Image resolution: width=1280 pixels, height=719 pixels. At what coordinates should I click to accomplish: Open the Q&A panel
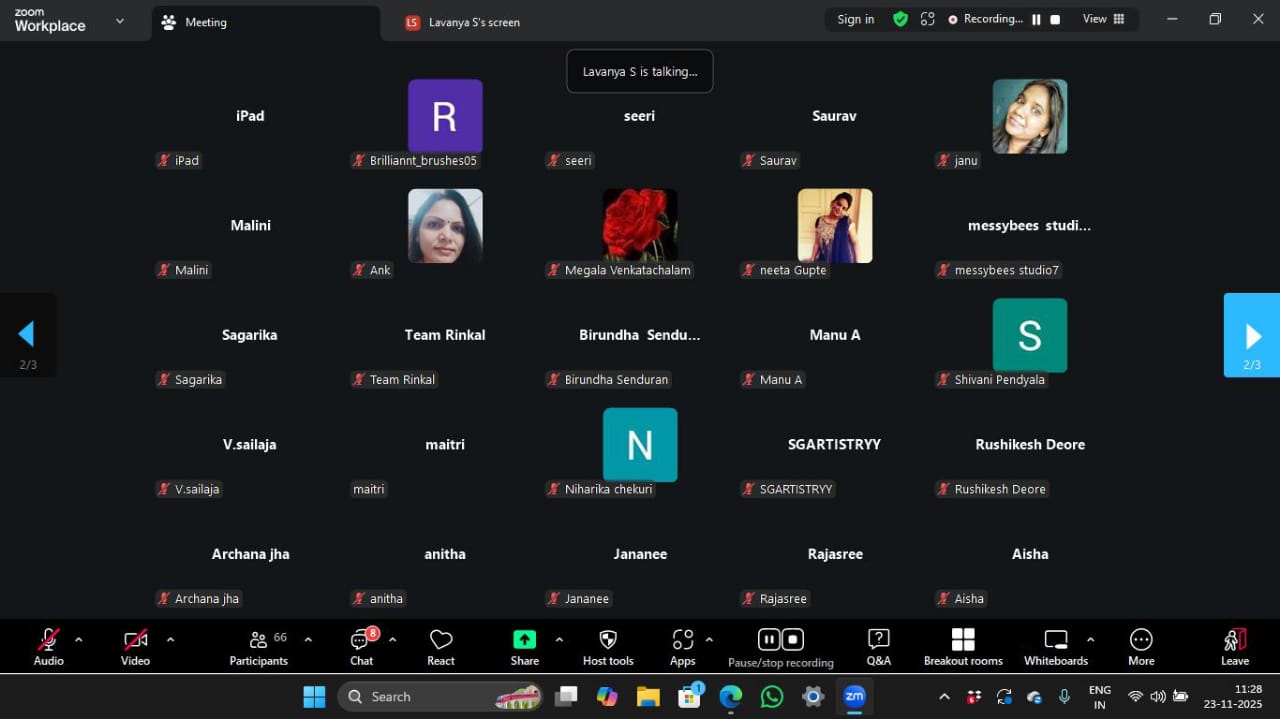pyautogui.click(x=879, y=640)
